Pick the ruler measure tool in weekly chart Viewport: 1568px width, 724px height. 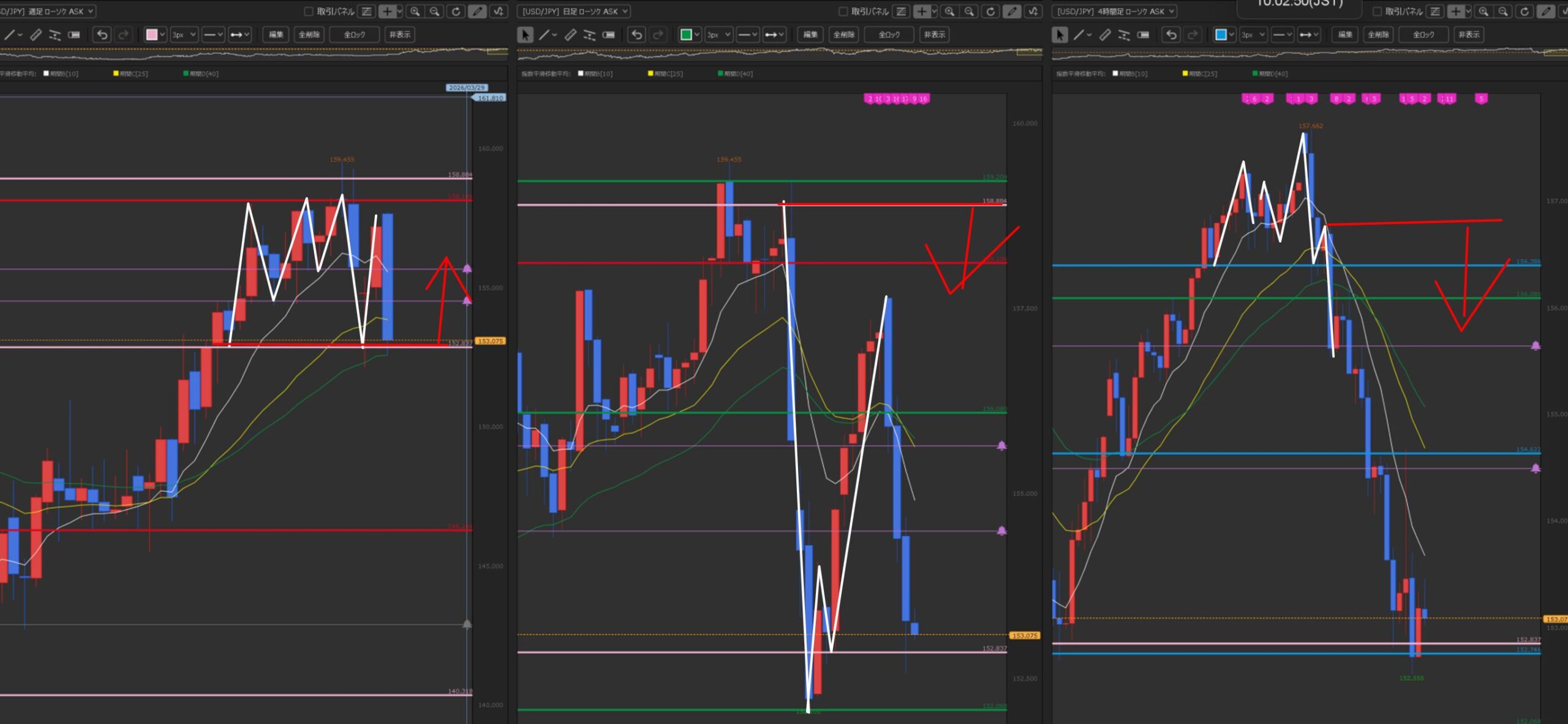pyautogui.click(x=36, y=35)
